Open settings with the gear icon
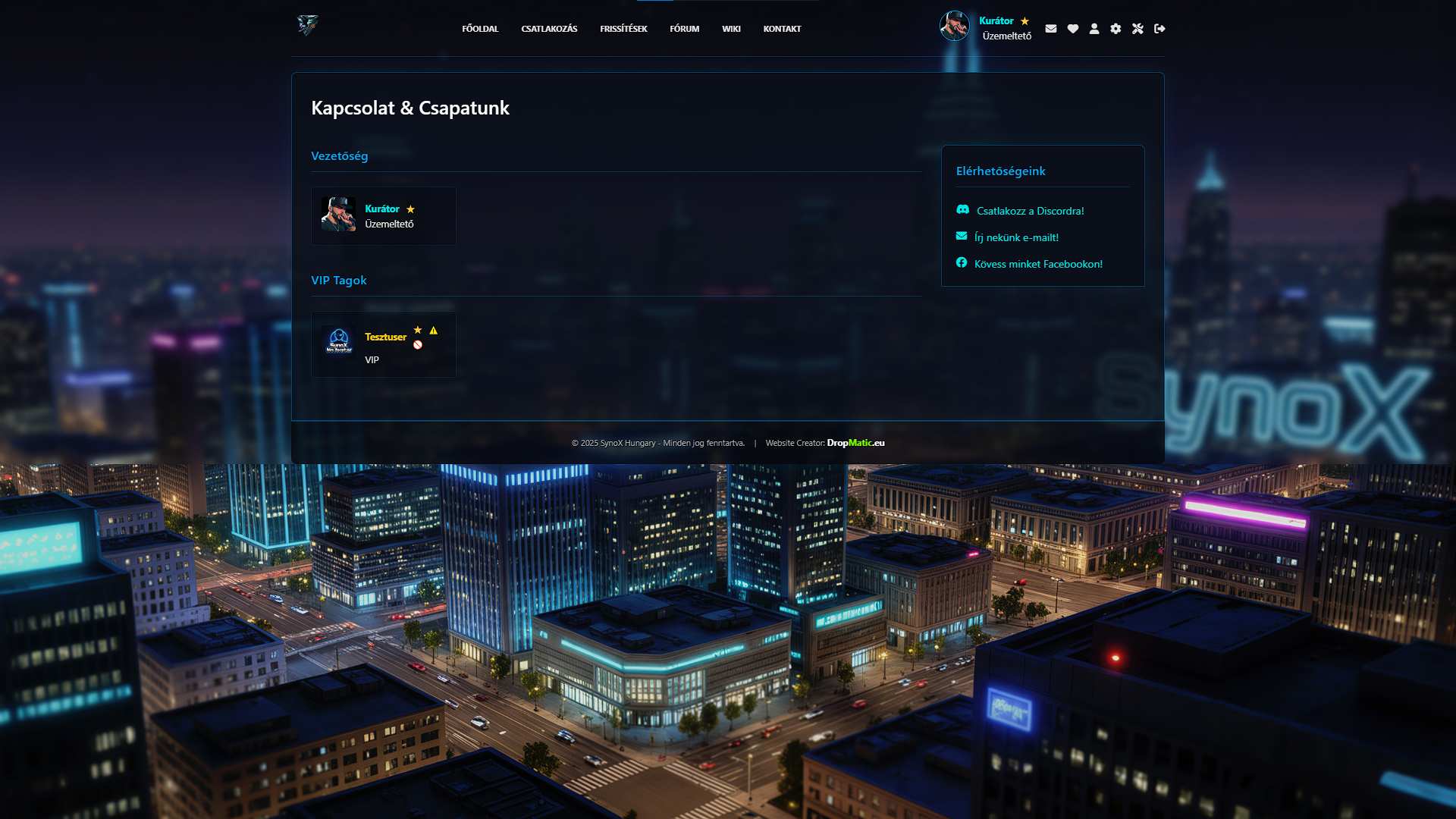This screenshot has width=1456, height=819. (1116, 29)
